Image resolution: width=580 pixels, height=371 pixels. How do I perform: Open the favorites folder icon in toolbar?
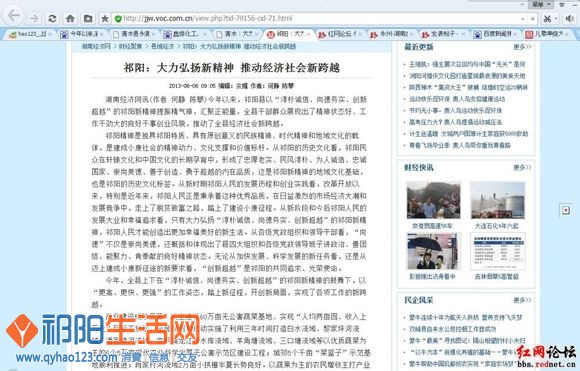click(88, 18)
